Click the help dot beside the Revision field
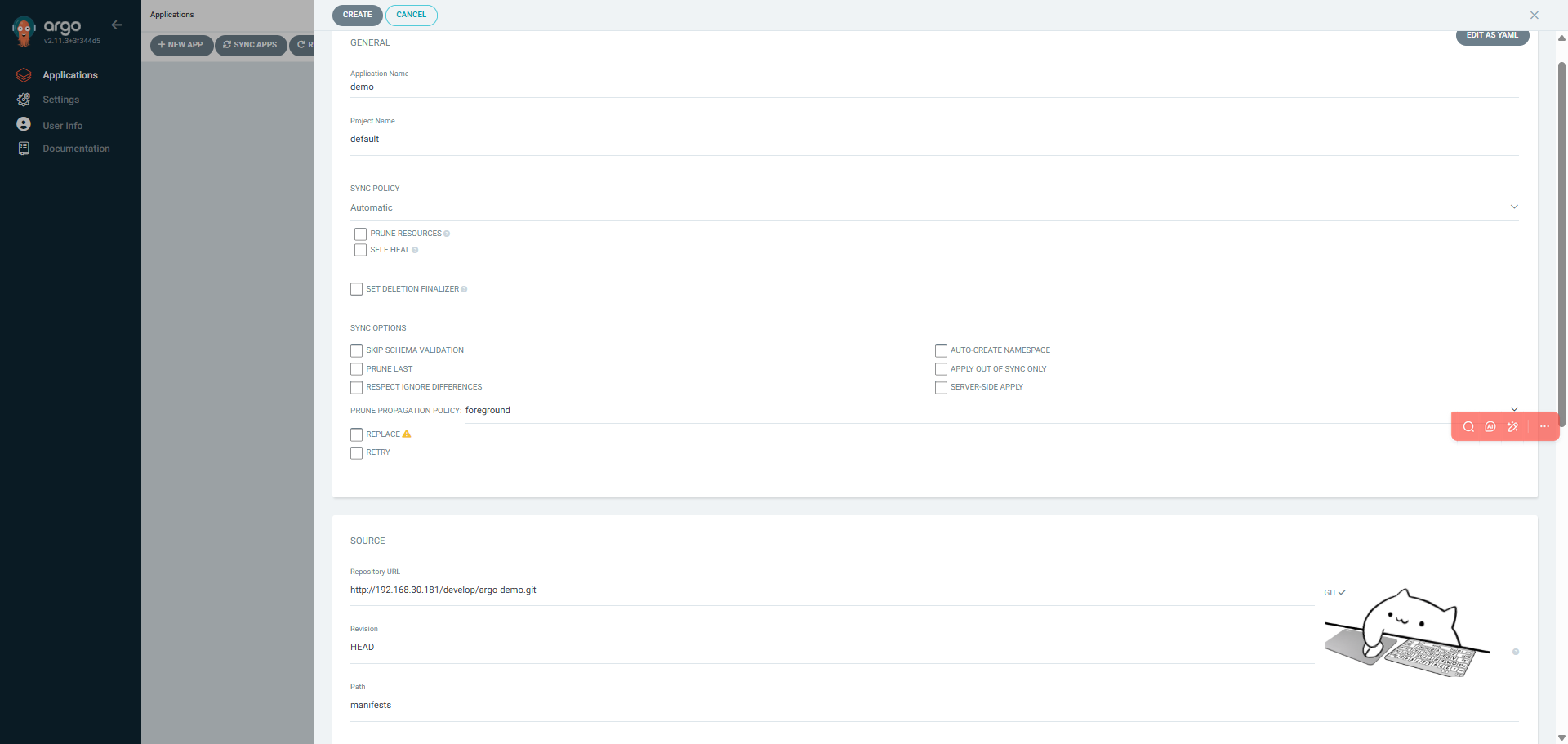Screen dimensions: 1568x744 click(1516, 652)
